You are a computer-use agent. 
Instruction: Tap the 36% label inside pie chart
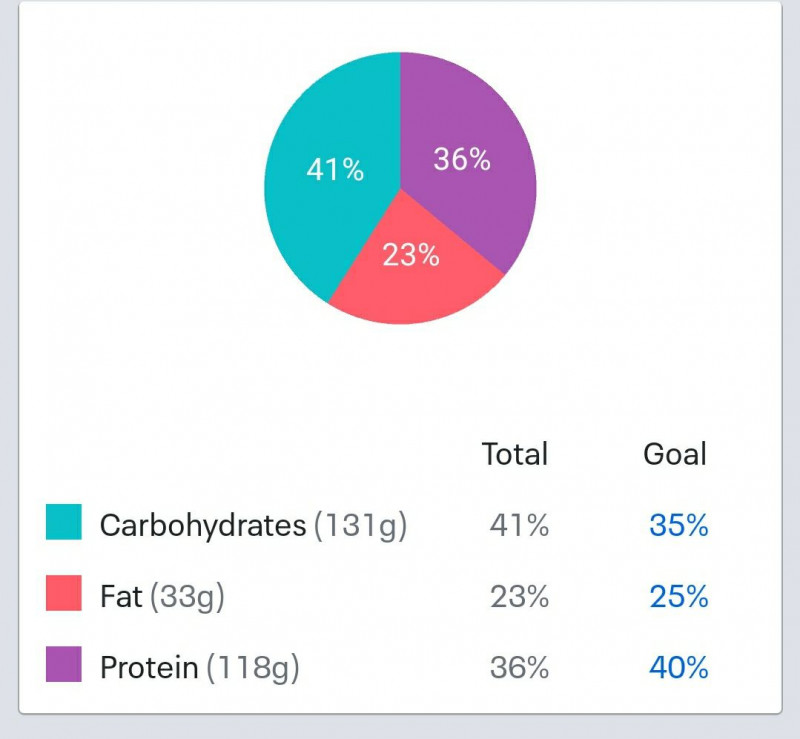(462, 159)
